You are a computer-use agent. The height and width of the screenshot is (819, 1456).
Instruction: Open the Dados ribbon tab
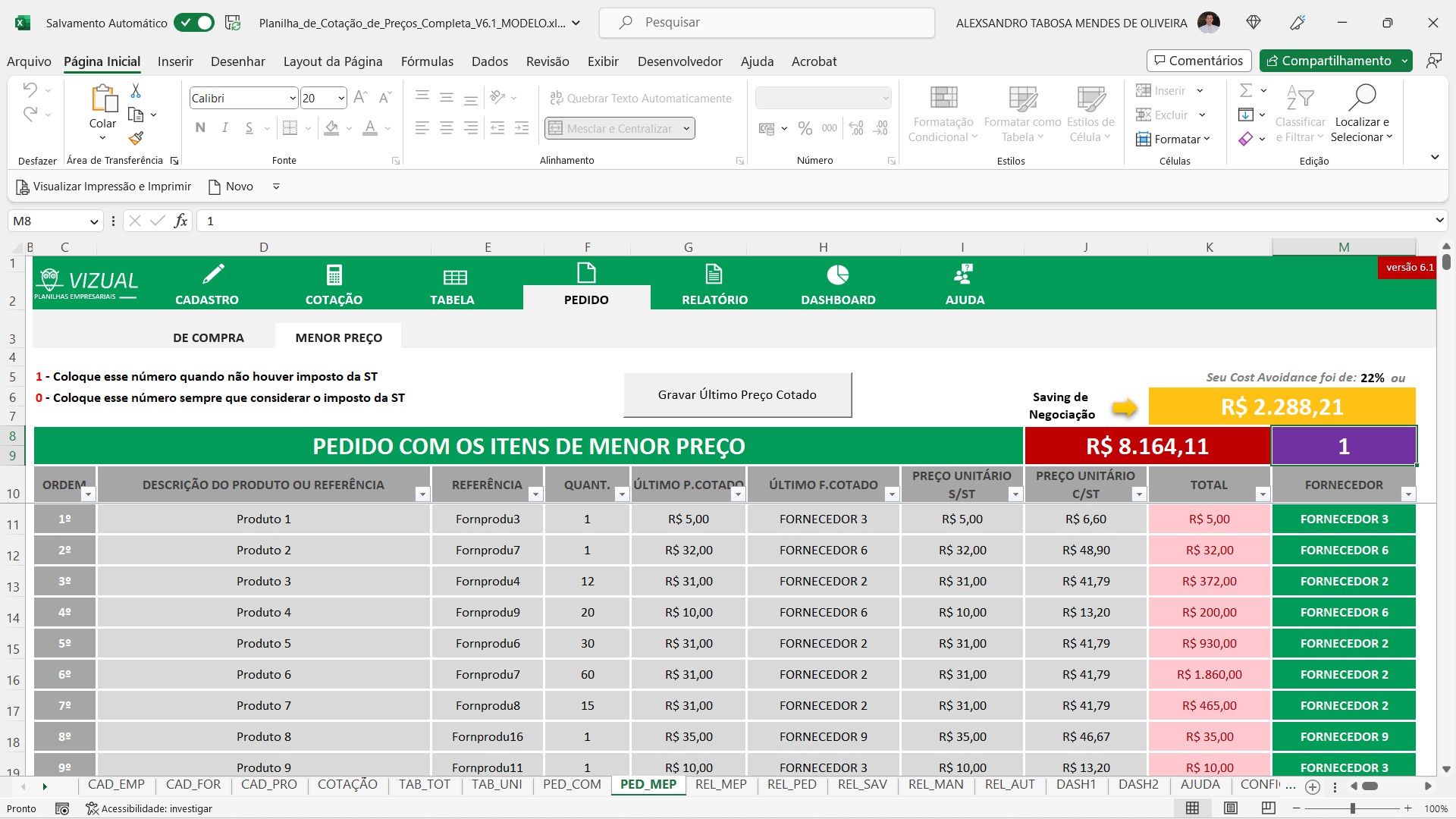click(x=490, y=61)
